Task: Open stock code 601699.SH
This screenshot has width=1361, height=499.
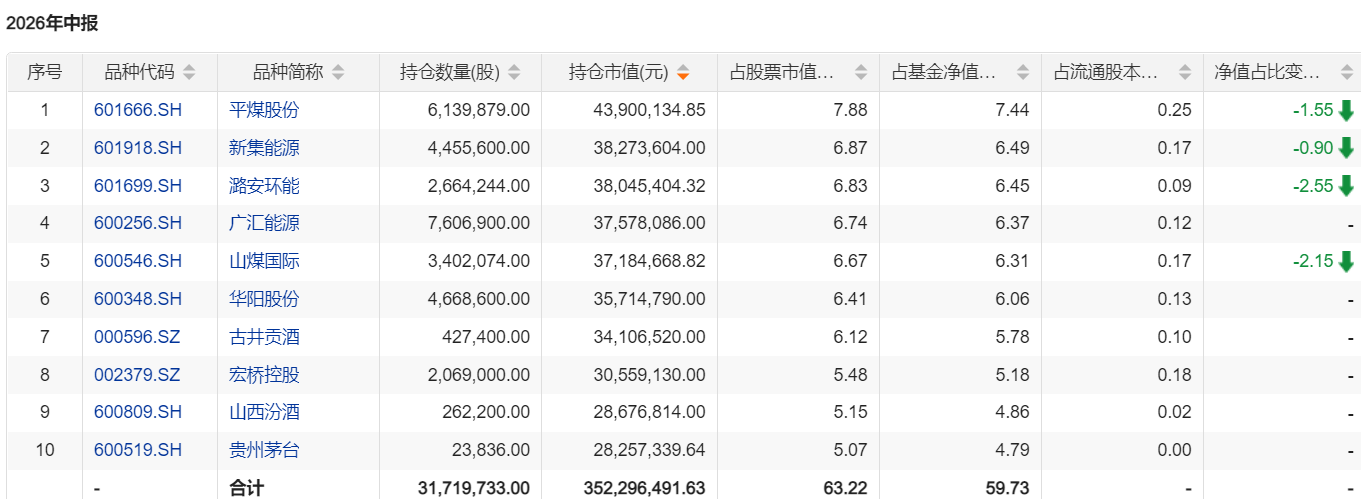Action: coord(138,186)
